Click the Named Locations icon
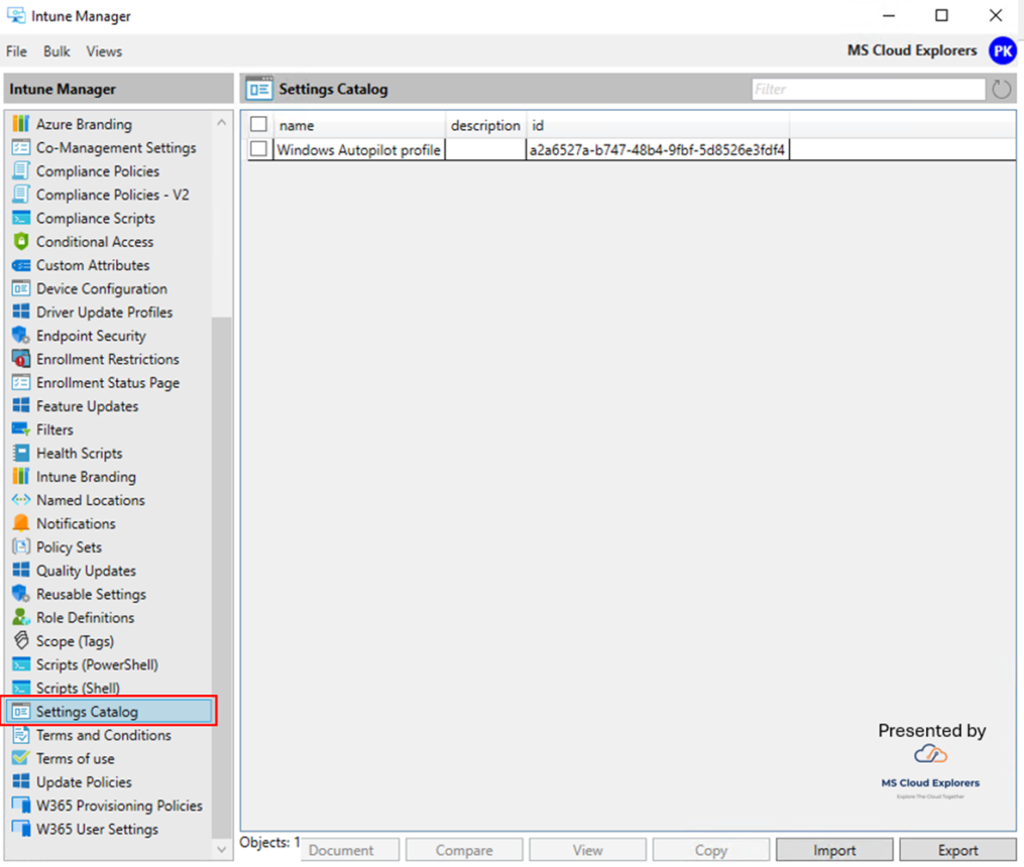 (21, 499)
